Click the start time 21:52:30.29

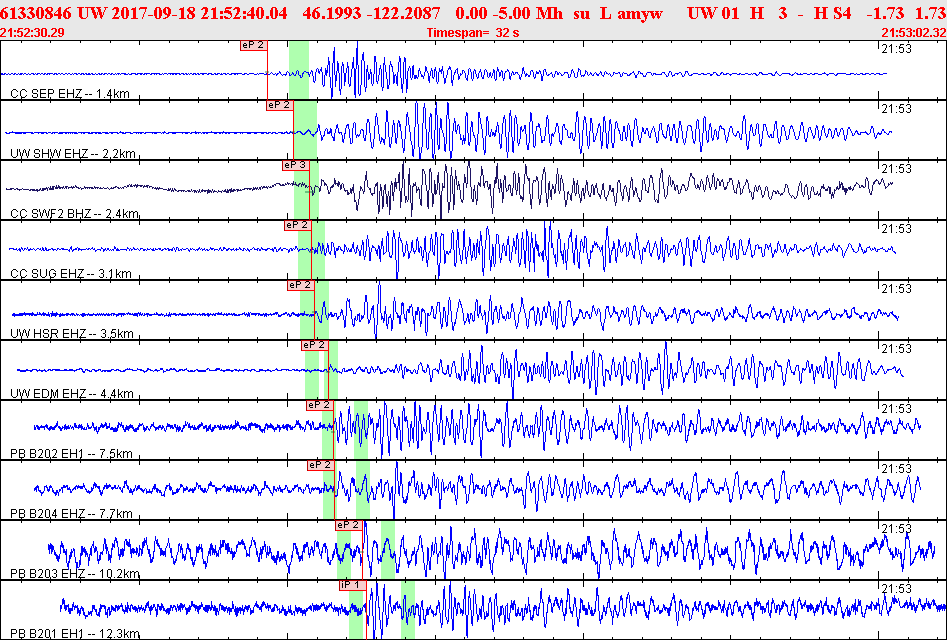pos(33,33)
